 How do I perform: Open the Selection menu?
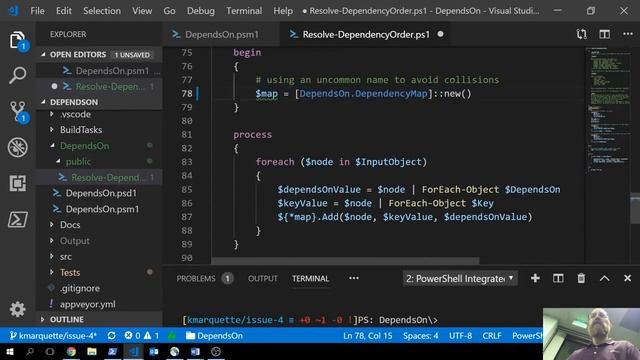coord(102,11)
